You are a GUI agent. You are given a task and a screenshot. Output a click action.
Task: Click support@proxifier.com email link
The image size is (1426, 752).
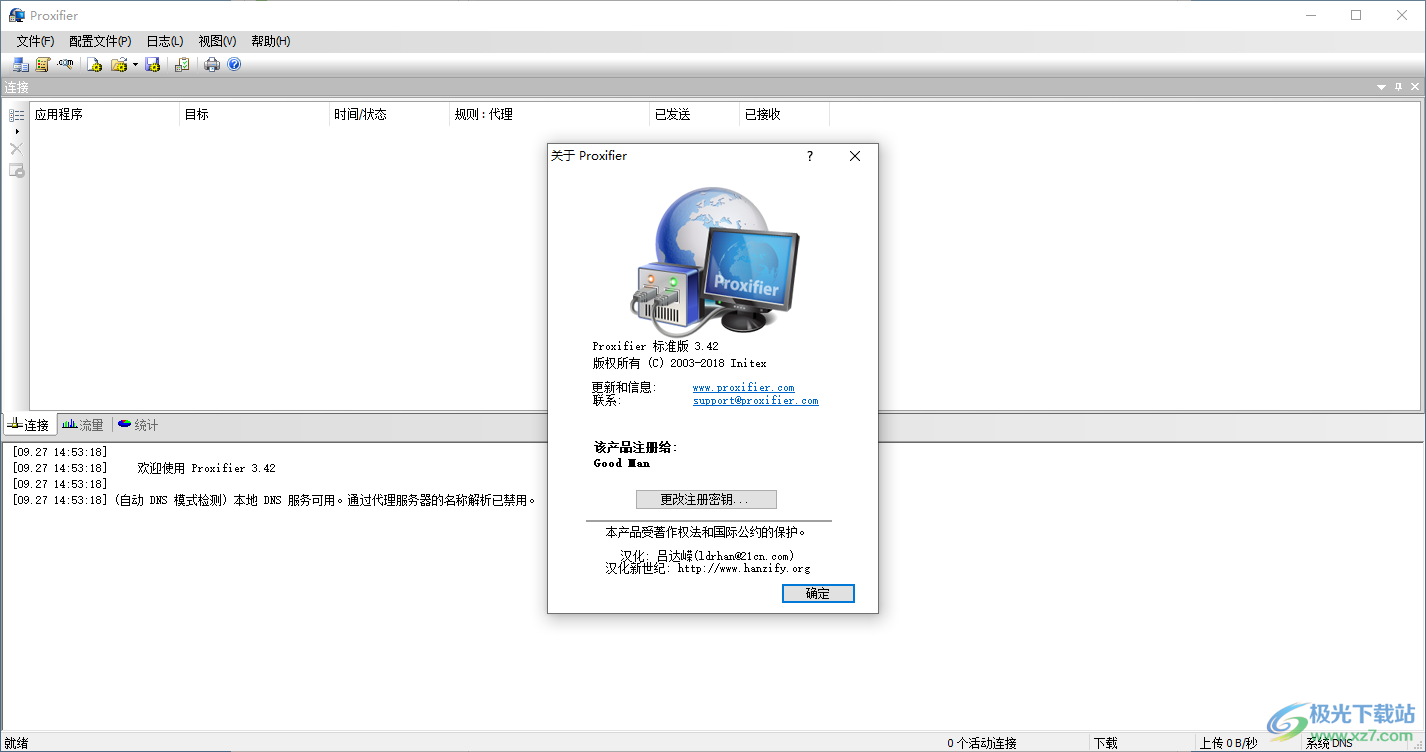(x=755, y=400)
